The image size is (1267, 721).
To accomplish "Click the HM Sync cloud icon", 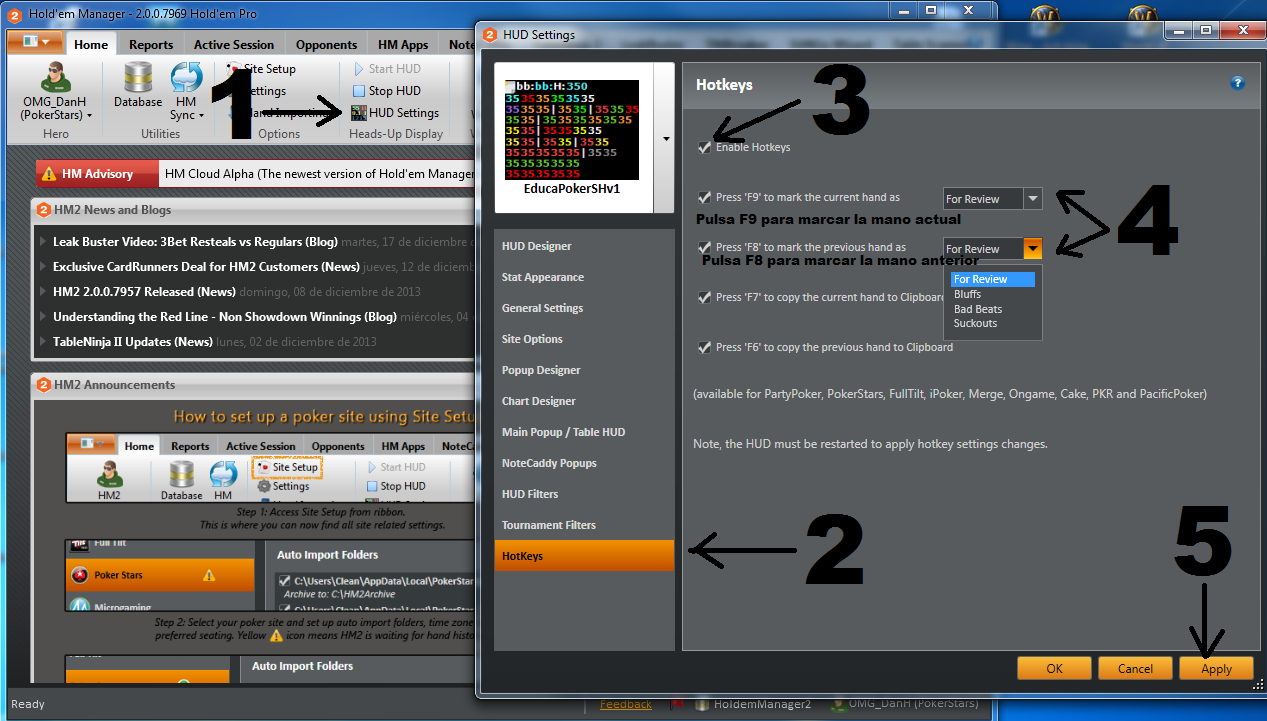I will (x=186, y=77).
